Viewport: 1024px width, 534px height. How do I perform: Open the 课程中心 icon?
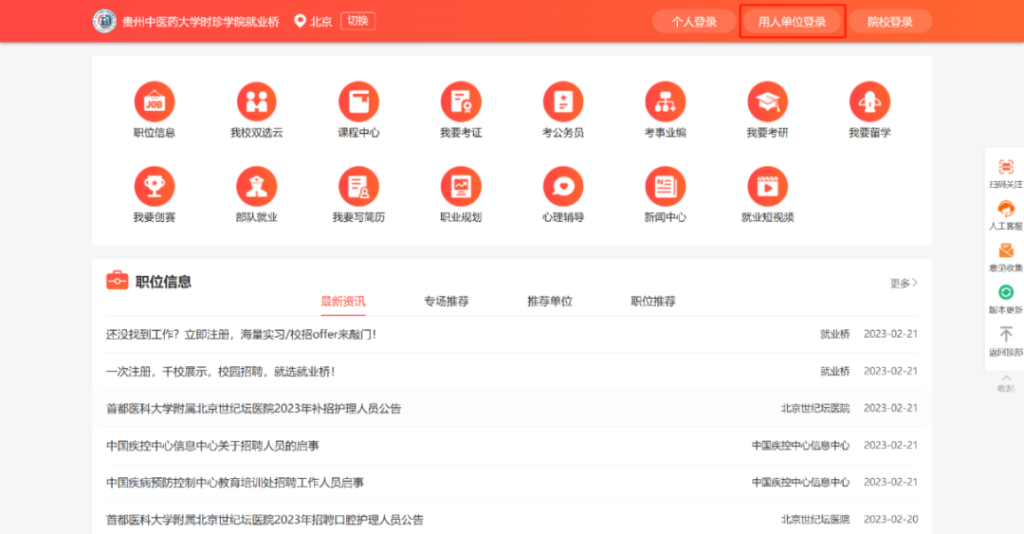pyautogui.click(x=359, y=102)
